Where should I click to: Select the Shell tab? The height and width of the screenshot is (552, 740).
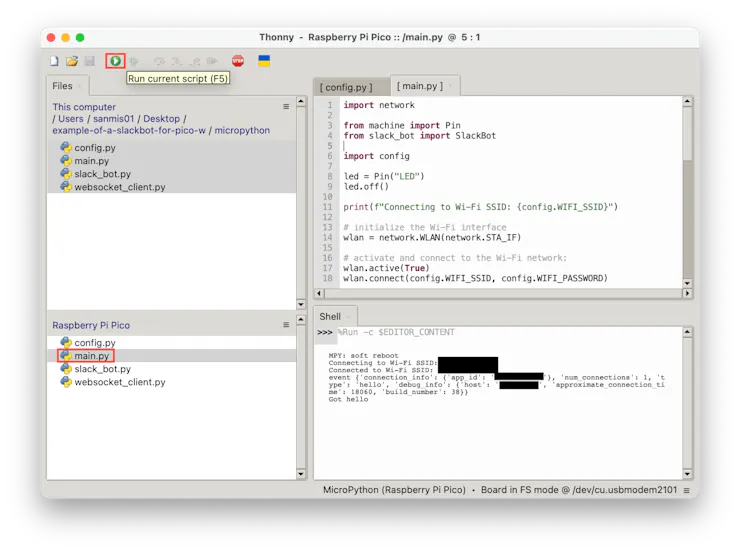(x=330, y=316)
